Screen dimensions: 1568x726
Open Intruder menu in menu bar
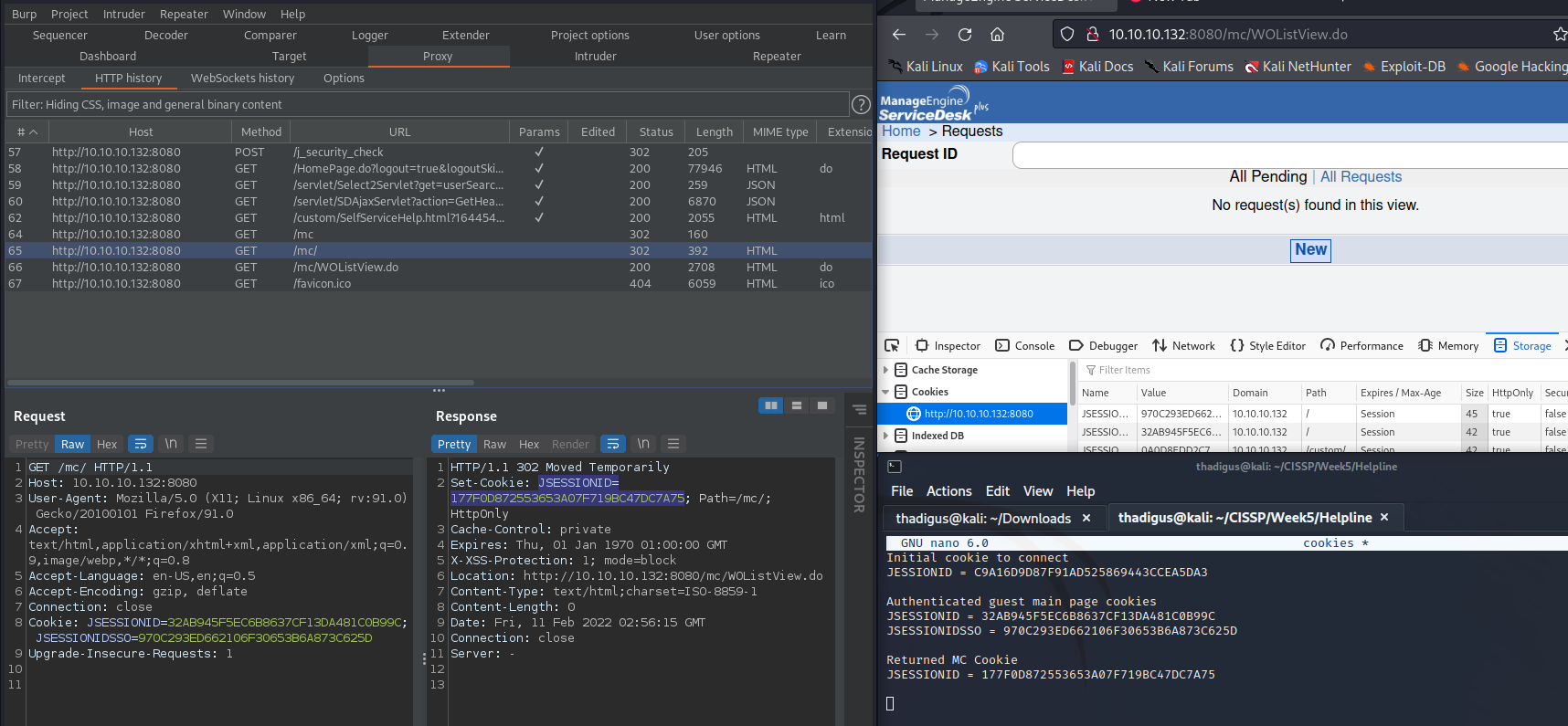(x=124, y=14)
